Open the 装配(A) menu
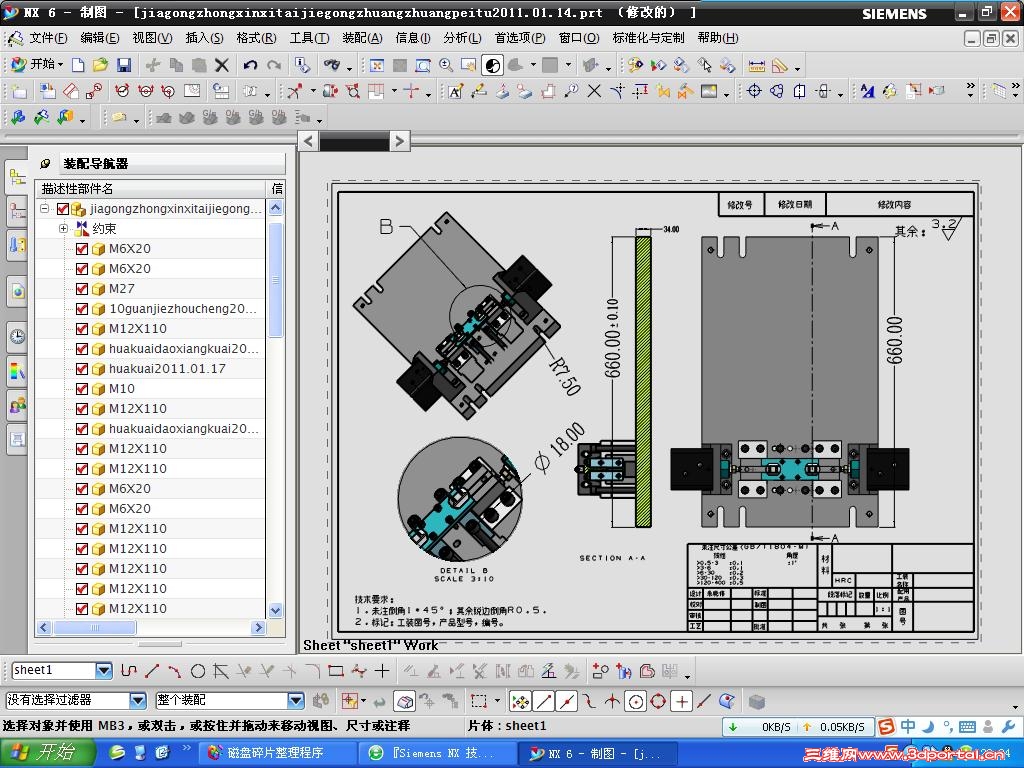 click(x=362, y=38)
